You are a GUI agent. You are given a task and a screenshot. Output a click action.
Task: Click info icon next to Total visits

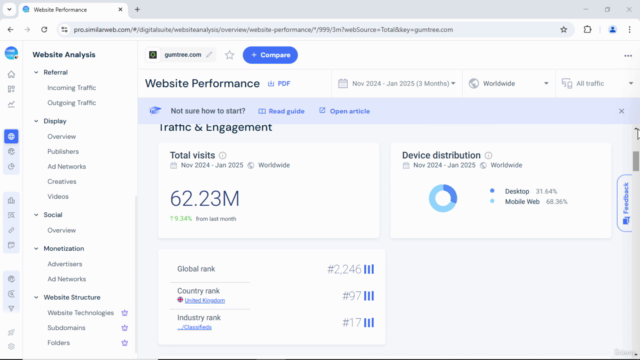point(222,156)
